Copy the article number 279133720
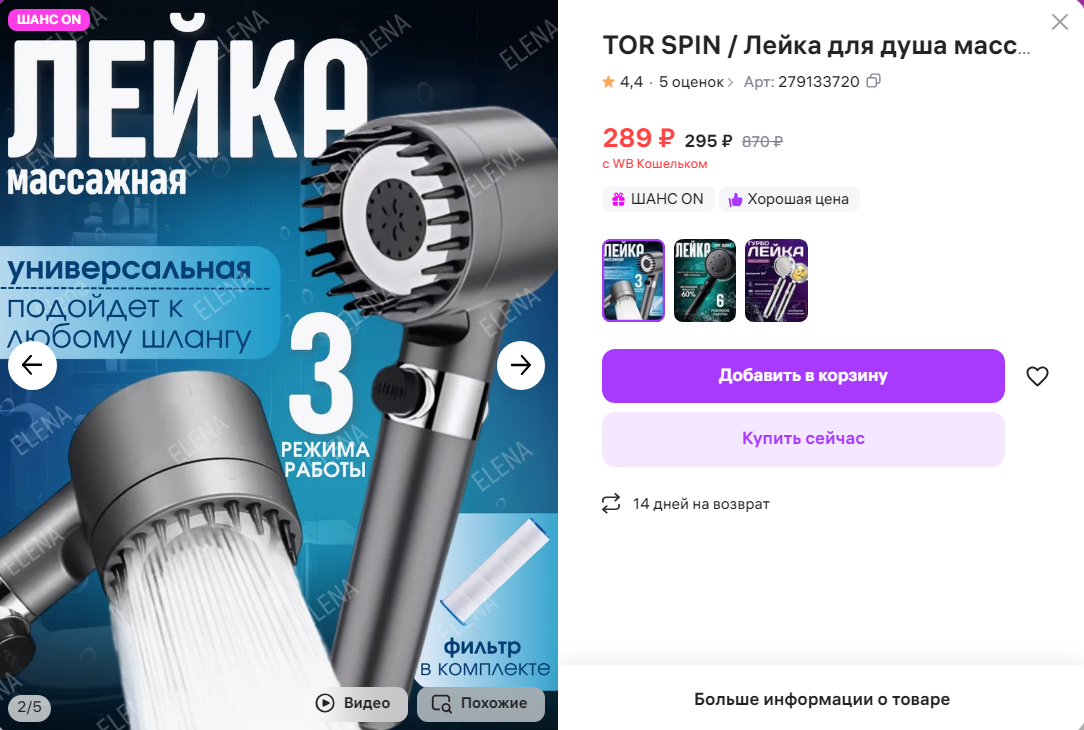The width and height of the screenshot is (1084, 730). click(x=874, y=81)
